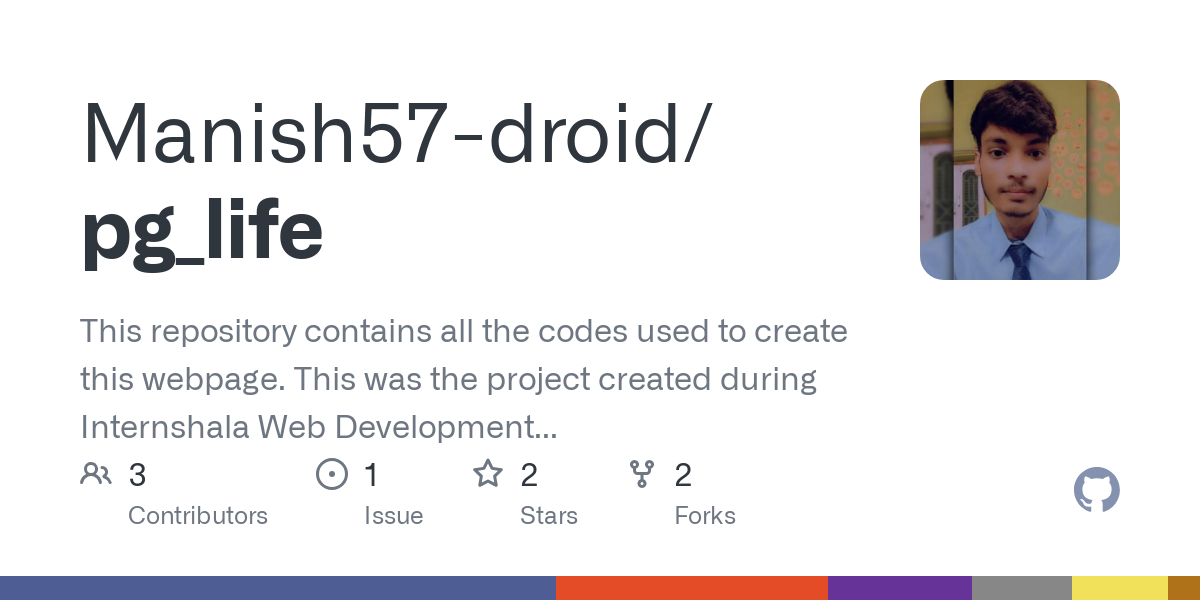
Task: Click the issue count number 1
Action: [371, 475]
